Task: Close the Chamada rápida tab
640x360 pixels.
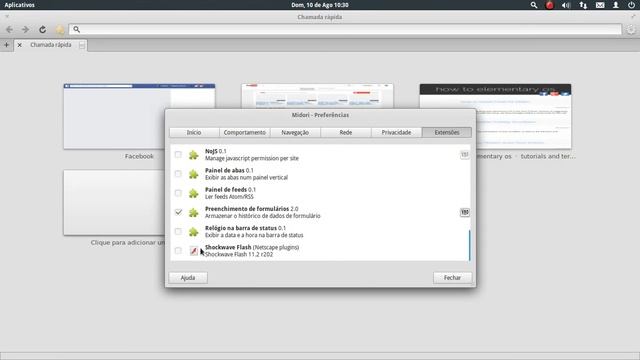Action: pos(20,45)
